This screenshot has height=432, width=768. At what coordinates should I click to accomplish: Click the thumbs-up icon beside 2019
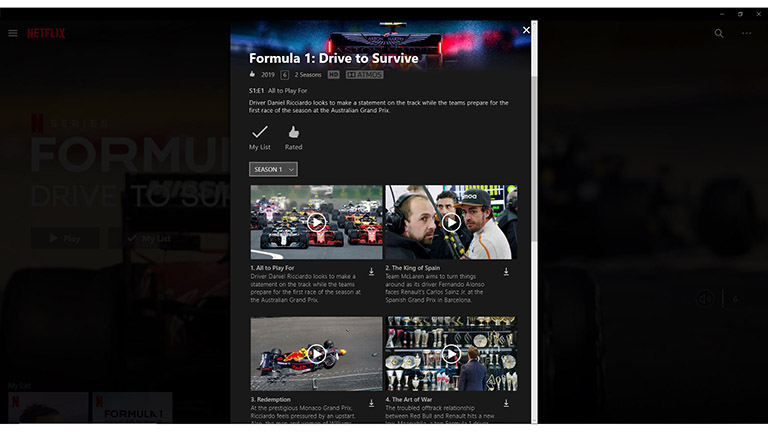(x=252, y=74)
